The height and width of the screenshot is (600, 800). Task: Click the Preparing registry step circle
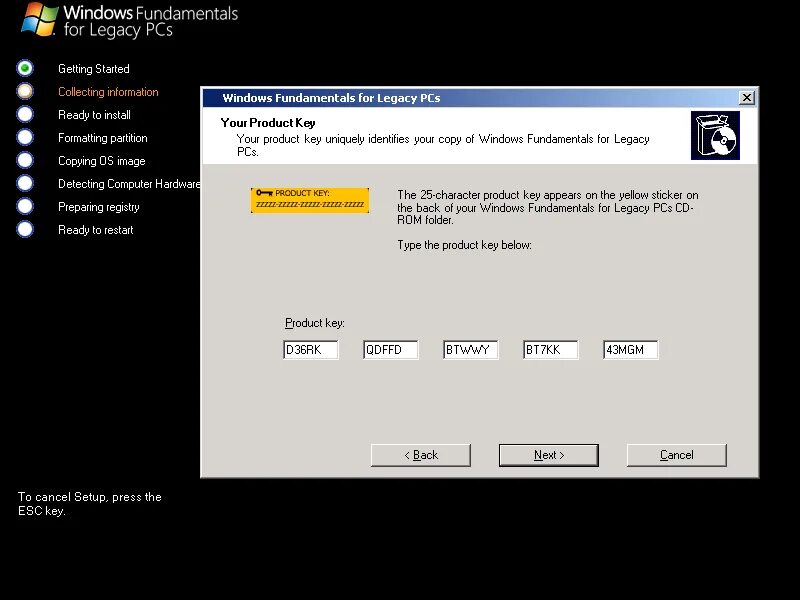25,206
